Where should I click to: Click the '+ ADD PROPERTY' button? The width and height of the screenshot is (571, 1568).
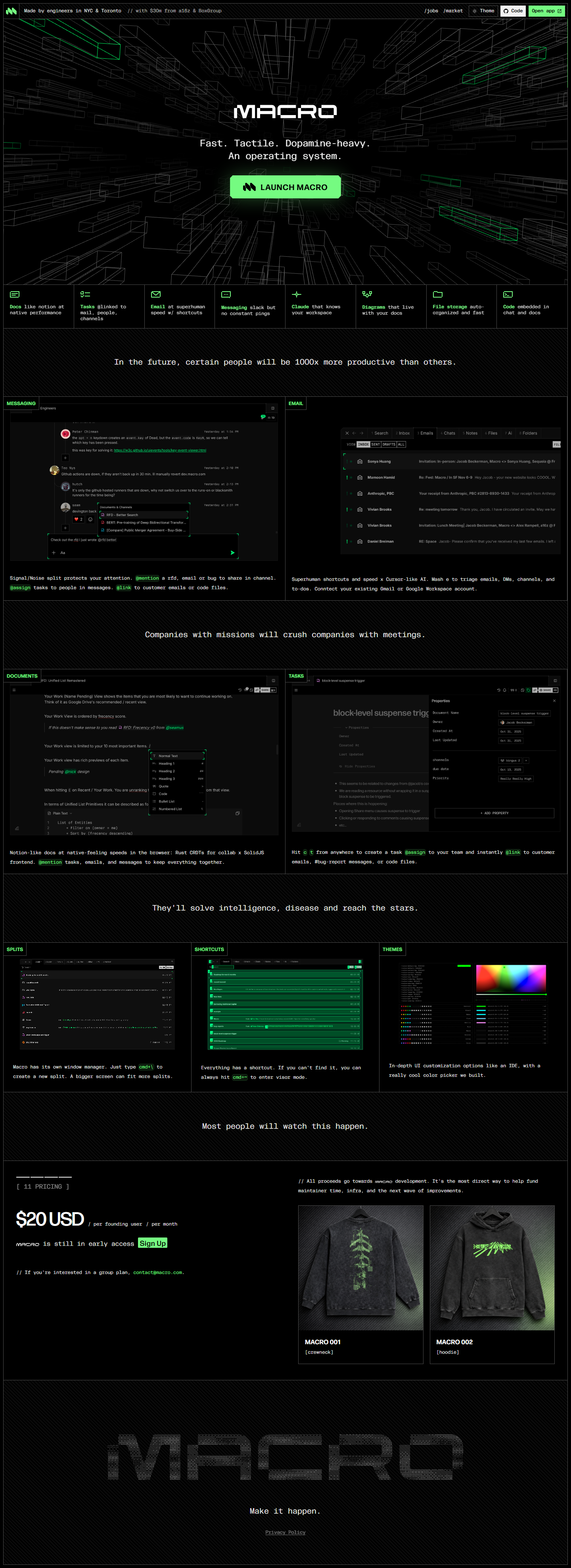click(x=494, y=813)
